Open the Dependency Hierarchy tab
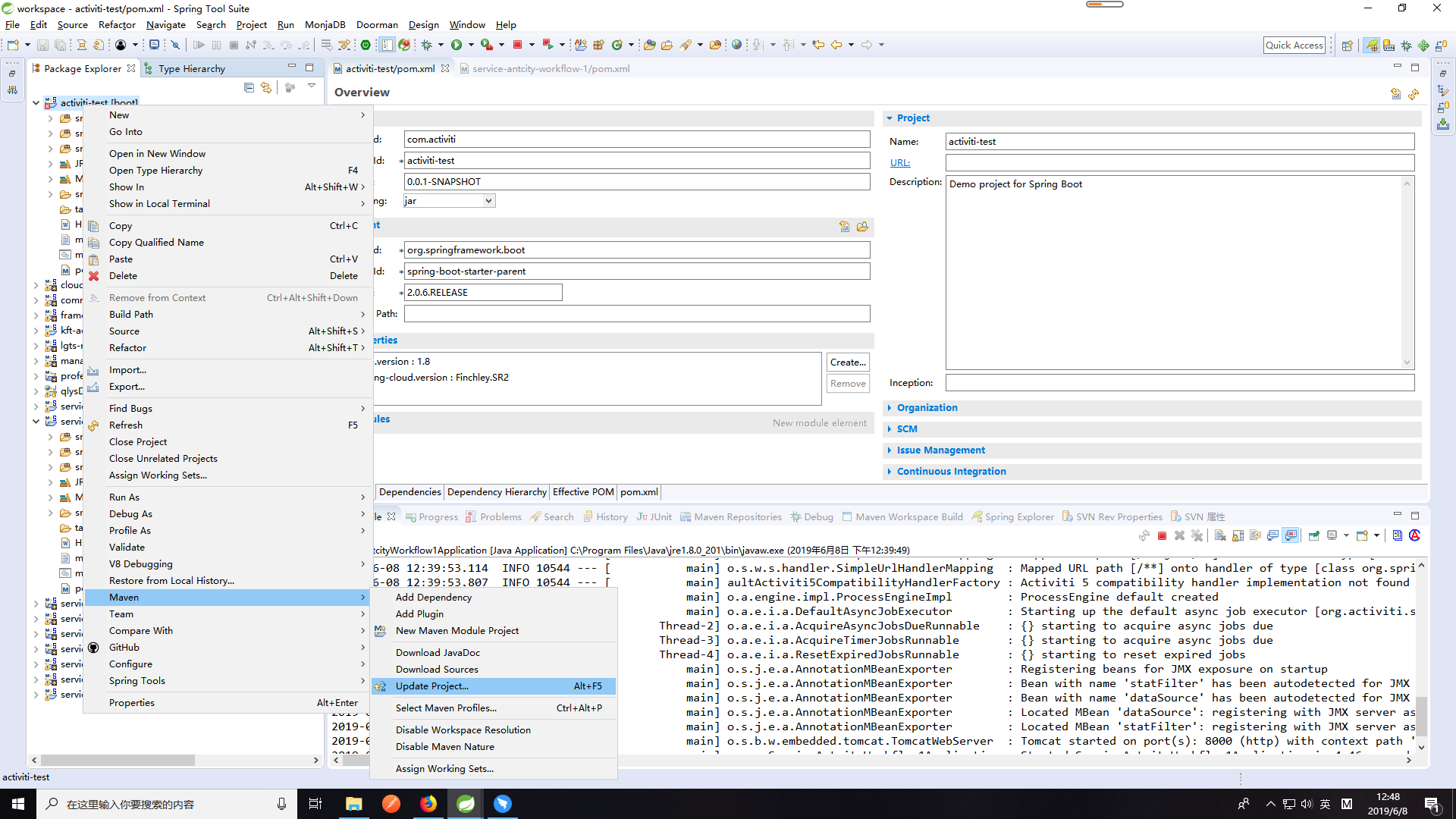This screenshot has height=819, width=1456. (497, 492)
